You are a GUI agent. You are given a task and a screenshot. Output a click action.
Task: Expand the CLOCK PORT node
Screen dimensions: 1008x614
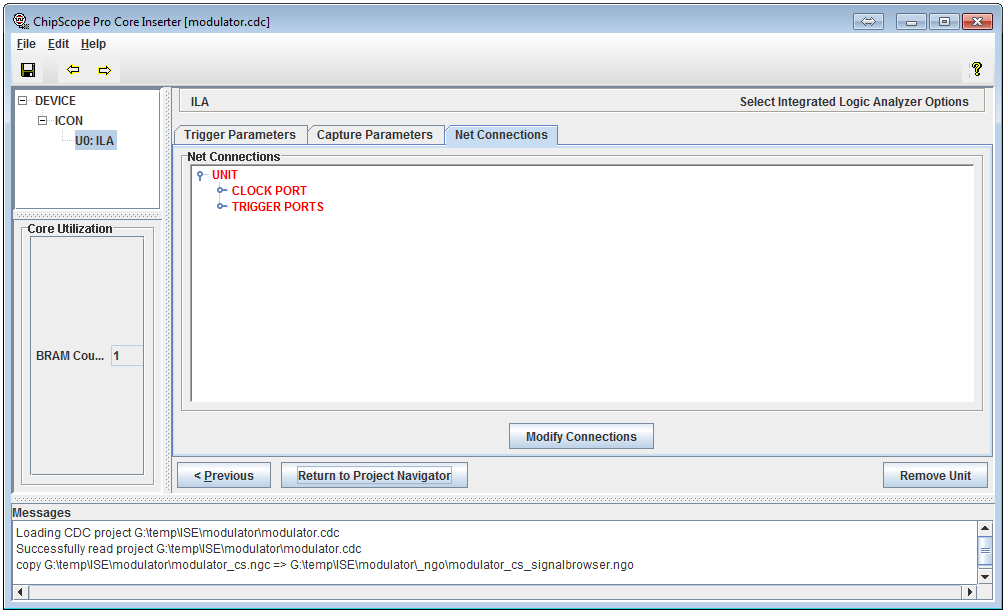point(221,190)
